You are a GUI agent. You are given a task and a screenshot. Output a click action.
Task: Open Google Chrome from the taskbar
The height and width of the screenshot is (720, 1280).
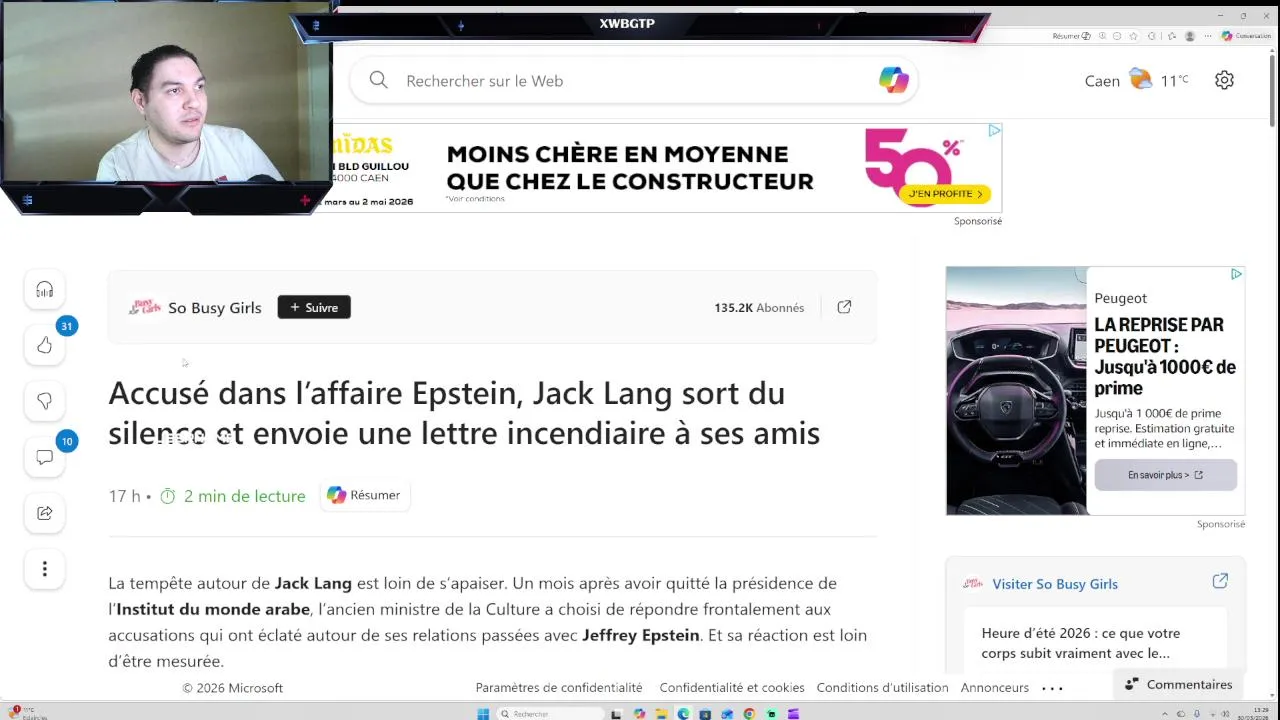749,714
